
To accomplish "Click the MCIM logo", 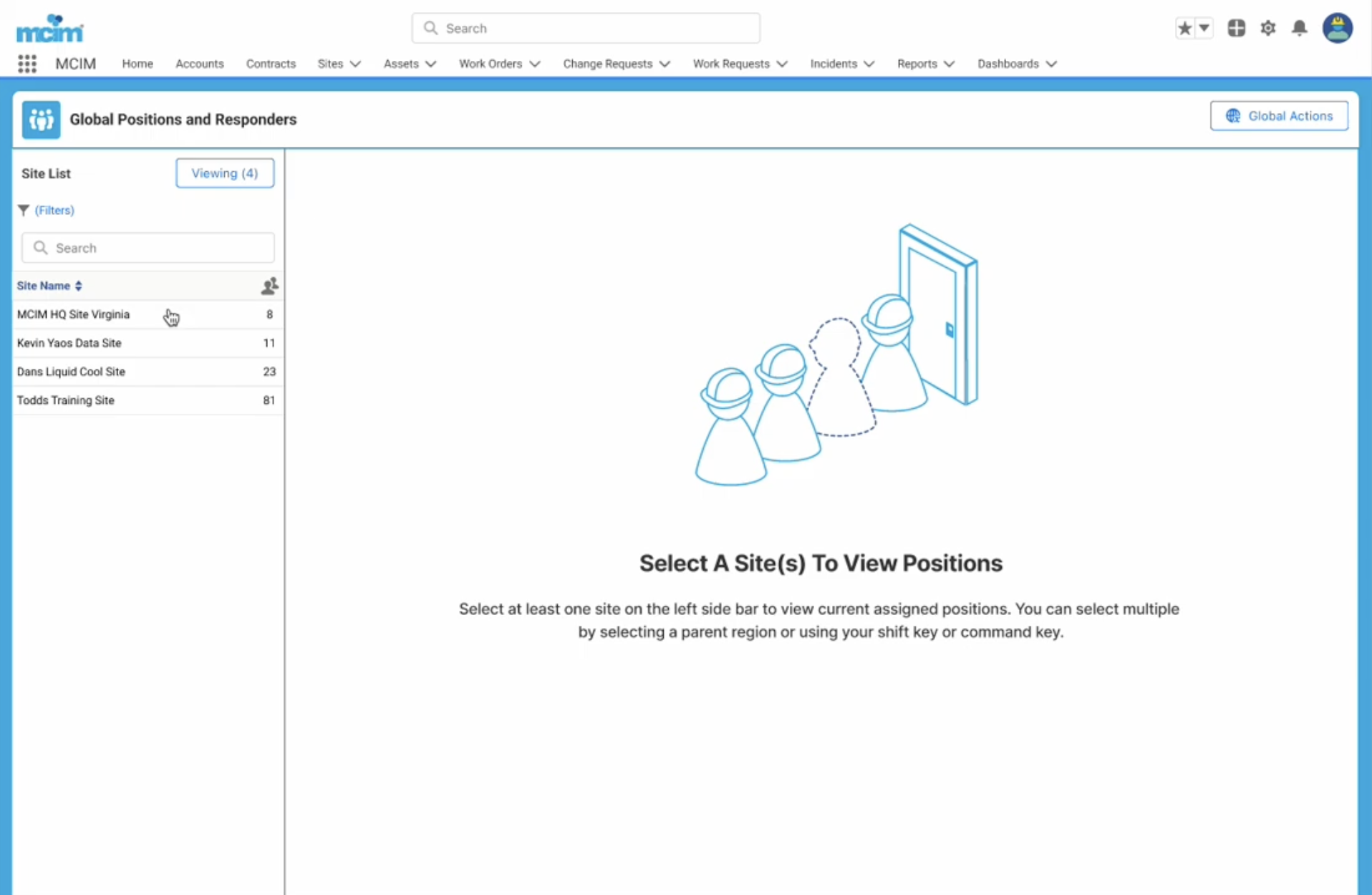I will (49, 29).
